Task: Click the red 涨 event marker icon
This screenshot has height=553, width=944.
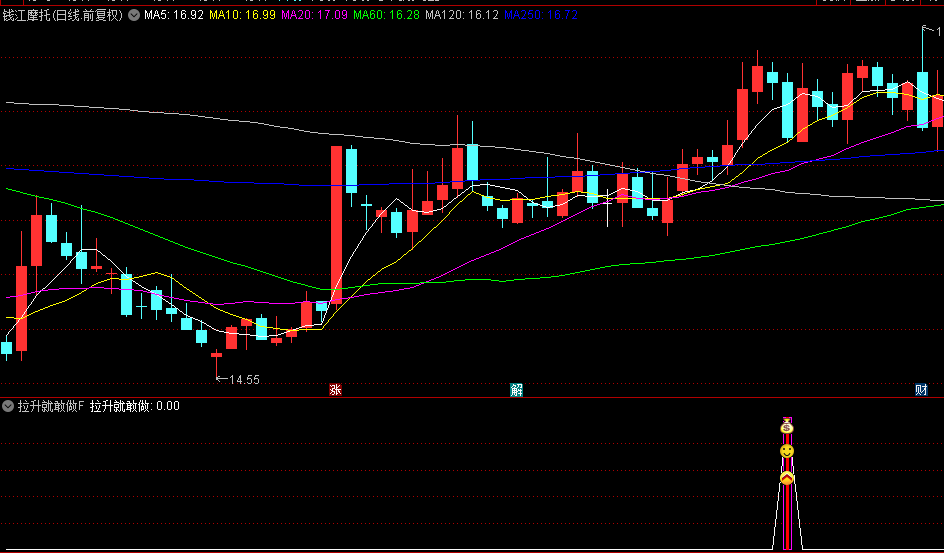Action: click(x=335, y=389)
